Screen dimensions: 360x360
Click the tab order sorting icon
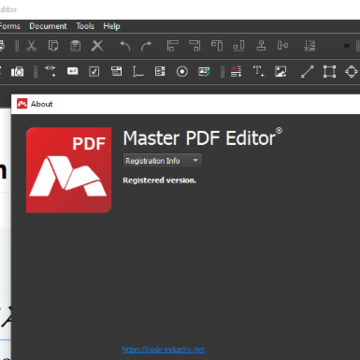tap(309, 46)
